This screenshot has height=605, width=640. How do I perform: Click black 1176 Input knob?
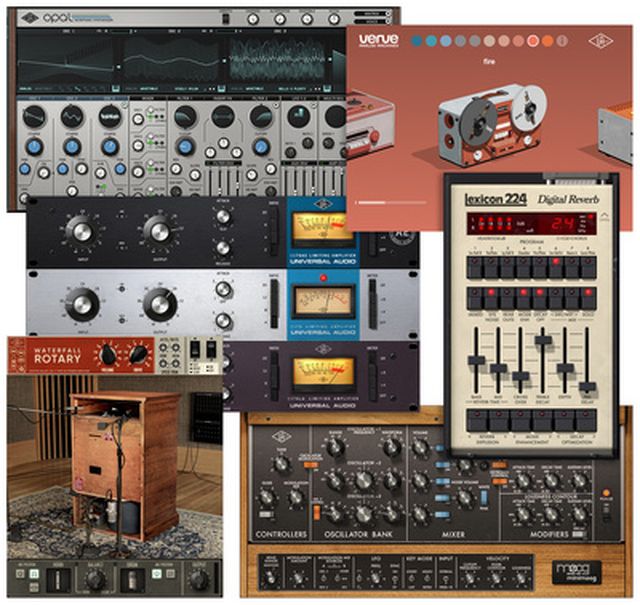(82, 231)
